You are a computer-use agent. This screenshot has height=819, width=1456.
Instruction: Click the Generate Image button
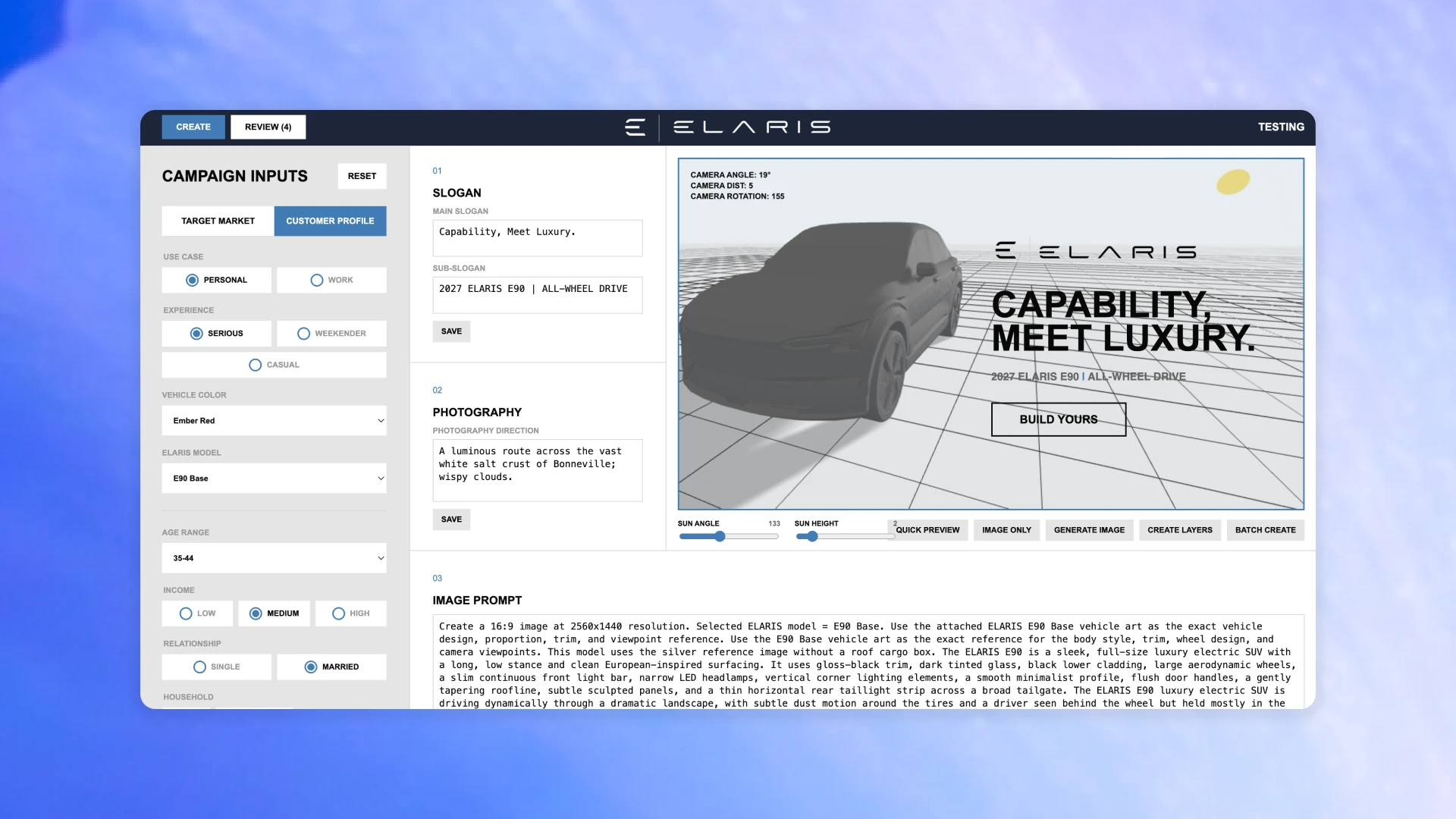click(1089, 530)
